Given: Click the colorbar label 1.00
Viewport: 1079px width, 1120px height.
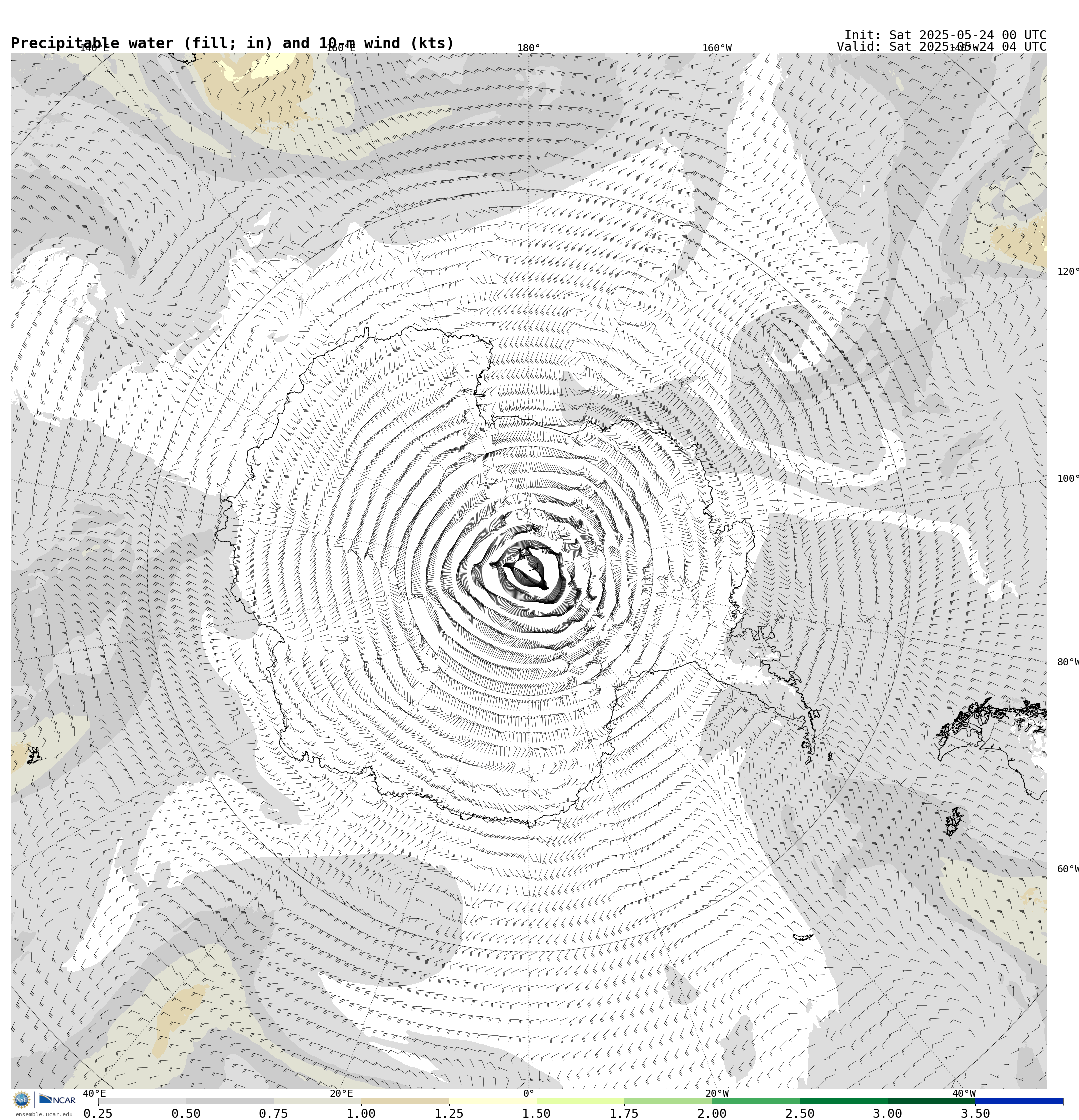Looking at the screenshot, I should pyautogui.click(x=361, y=1113).
